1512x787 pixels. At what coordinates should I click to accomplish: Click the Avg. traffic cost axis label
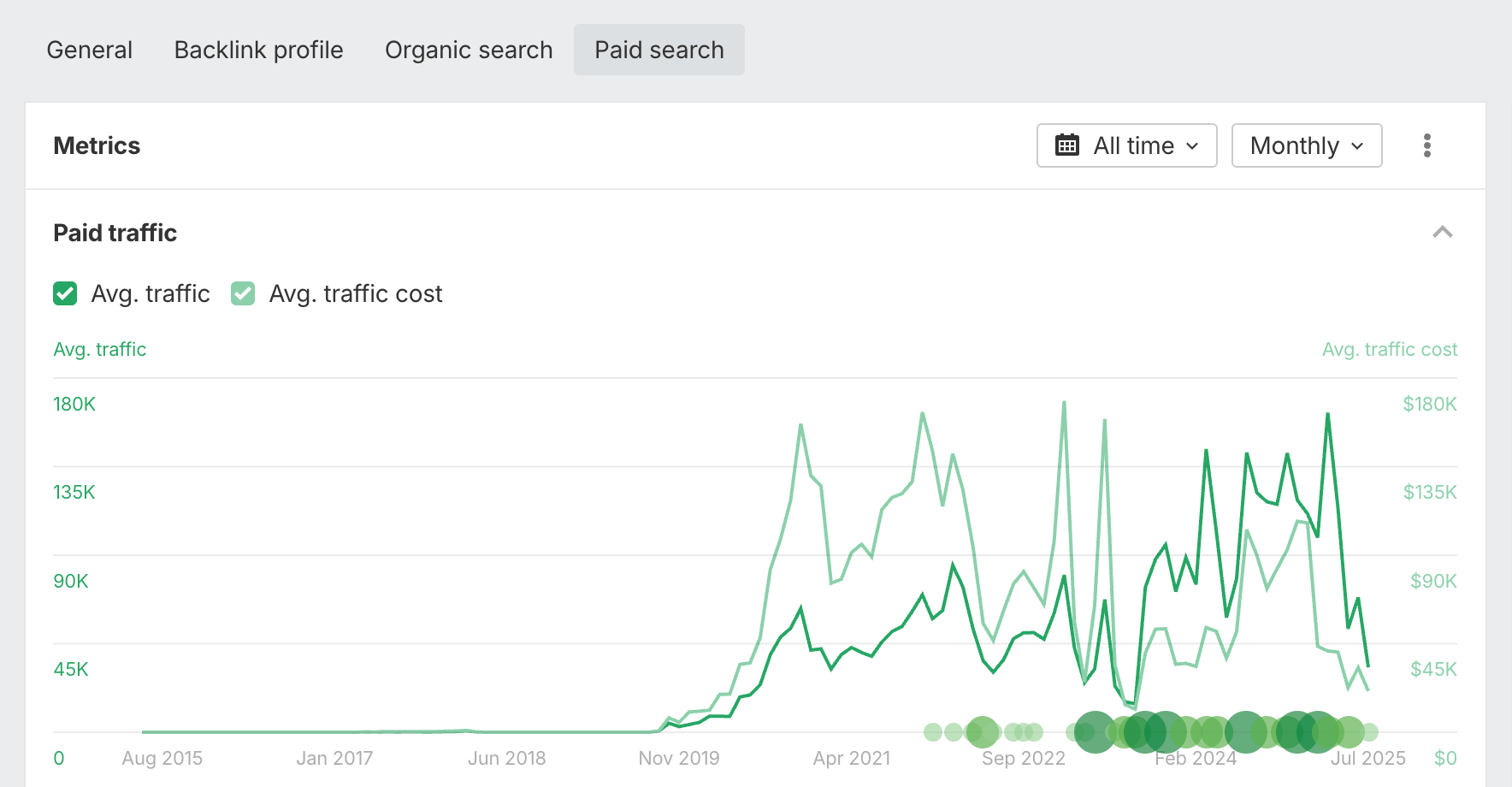1389,349
